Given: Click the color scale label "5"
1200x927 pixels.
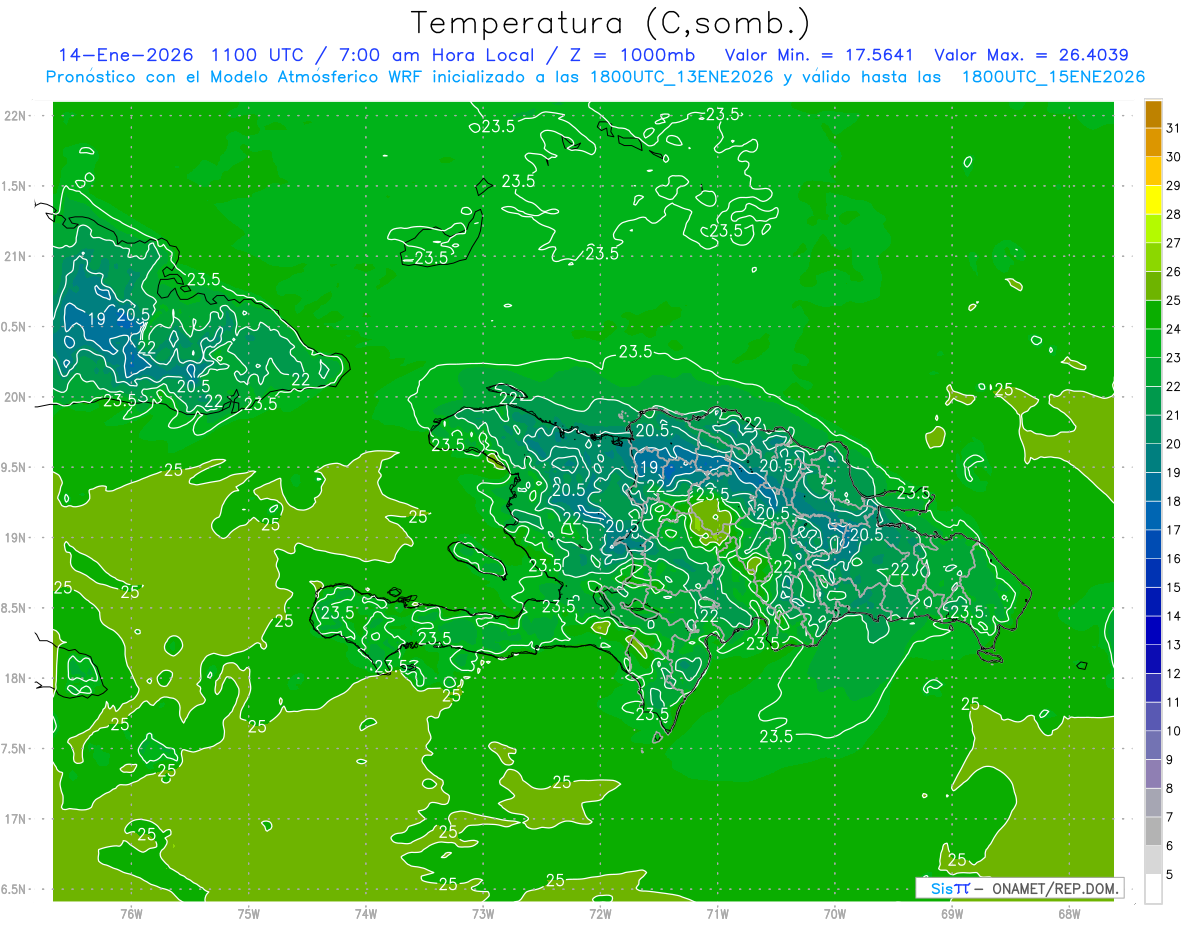Looking at the screenshot, I should (1170, 875).
